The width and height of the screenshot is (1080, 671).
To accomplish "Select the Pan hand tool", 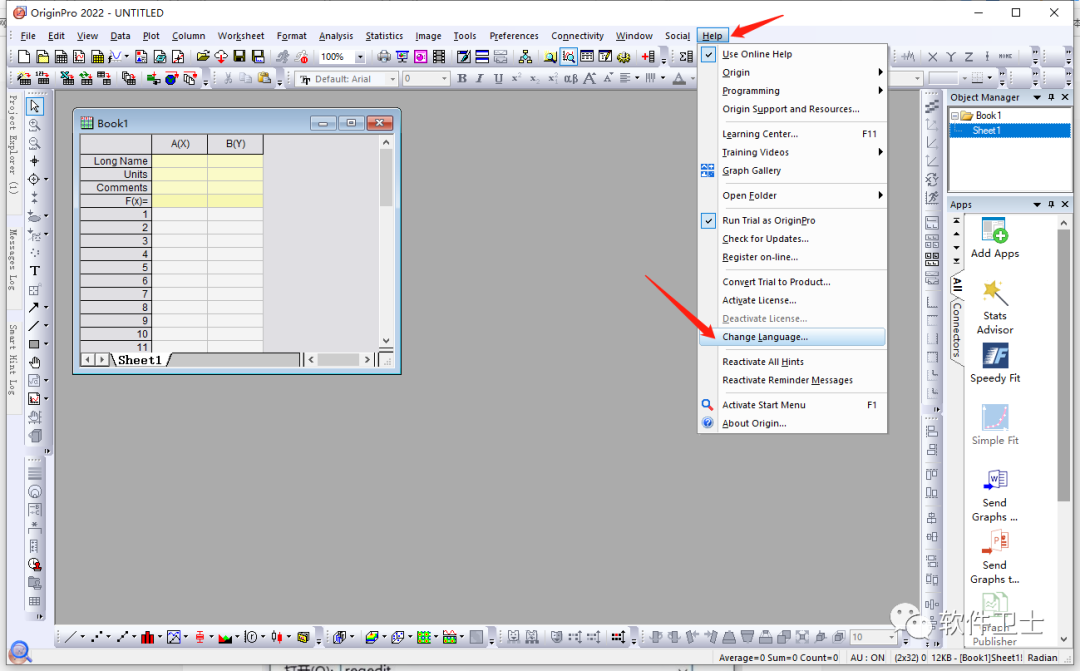I will [34, 362].
